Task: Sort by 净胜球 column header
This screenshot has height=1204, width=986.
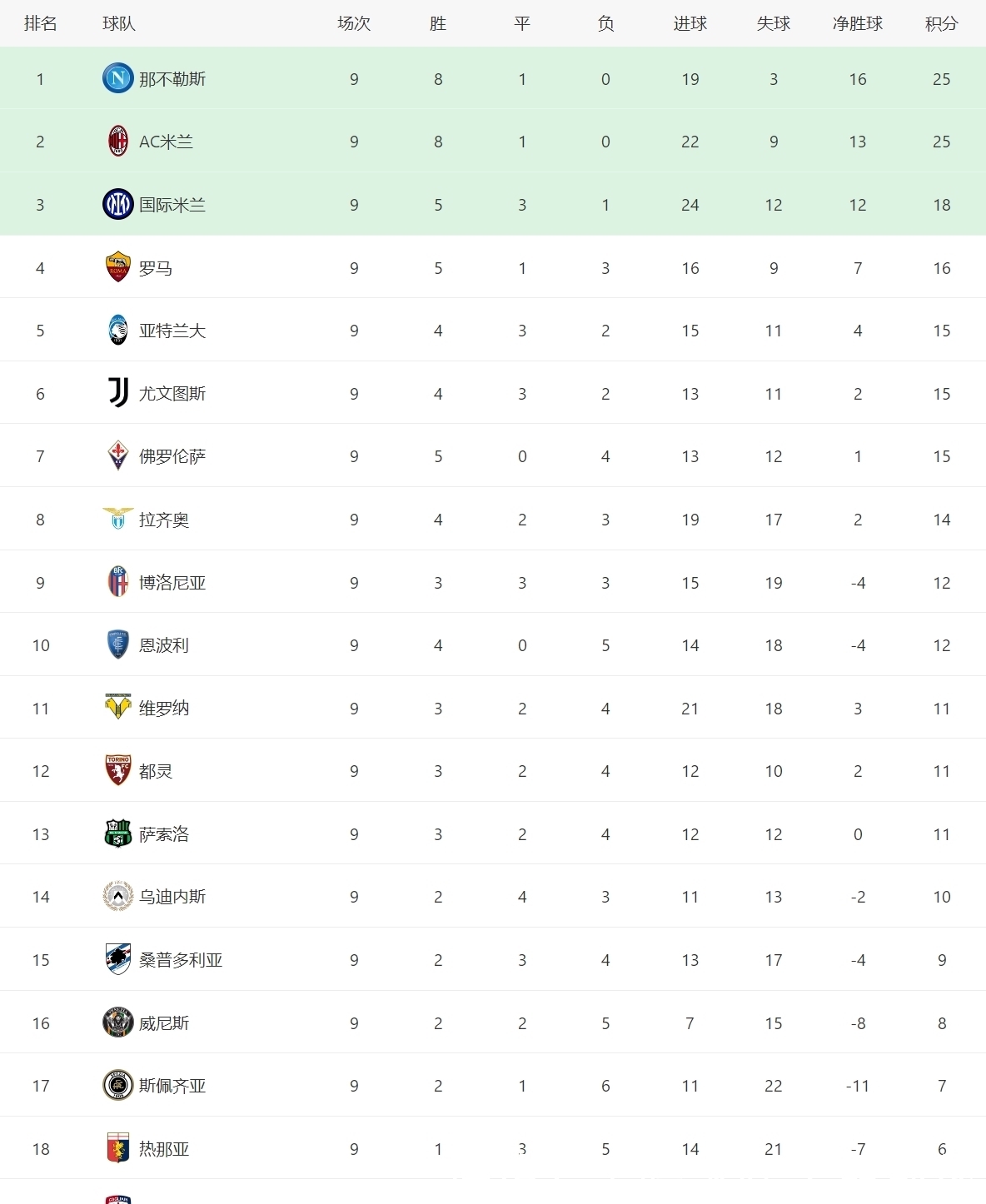Action: (857, 23)
